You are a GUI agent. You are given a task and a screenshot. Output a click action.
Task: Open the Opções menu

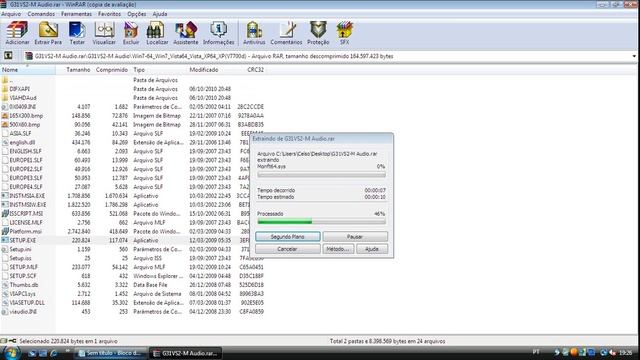point(137,14)
